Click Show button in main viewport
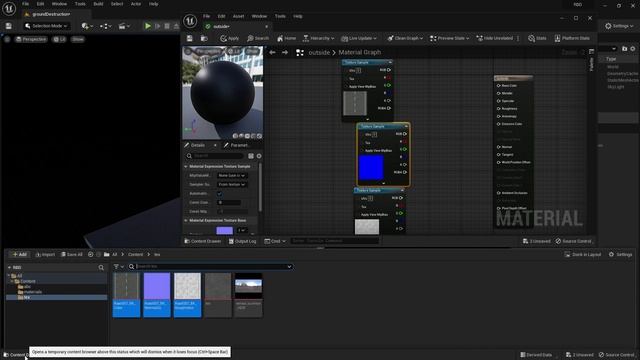Screen dimensions: 640x360 [x=78, y=39]
